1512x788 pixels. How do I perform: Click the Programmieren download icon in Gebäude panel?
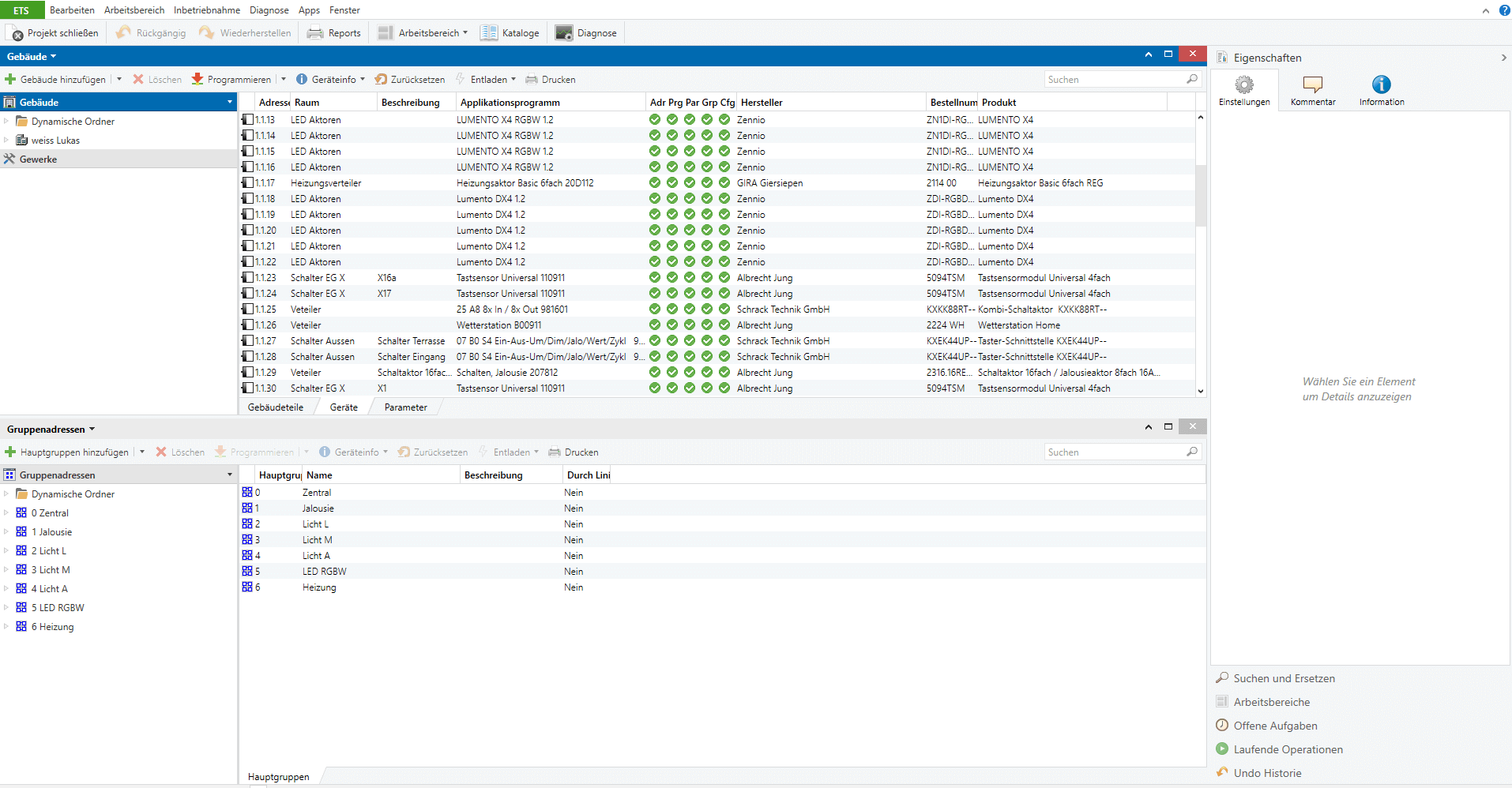point(197,80)
